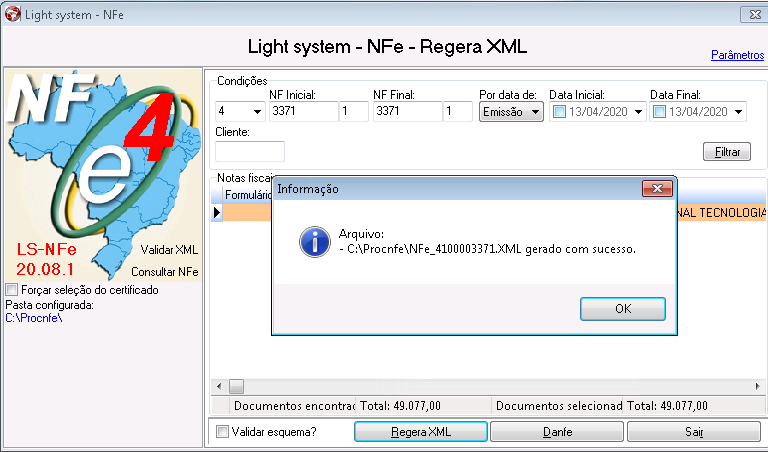The height and width of the screenshot is (452, 768).
Task: Close the Informação dialog with X
Action: 657,189
